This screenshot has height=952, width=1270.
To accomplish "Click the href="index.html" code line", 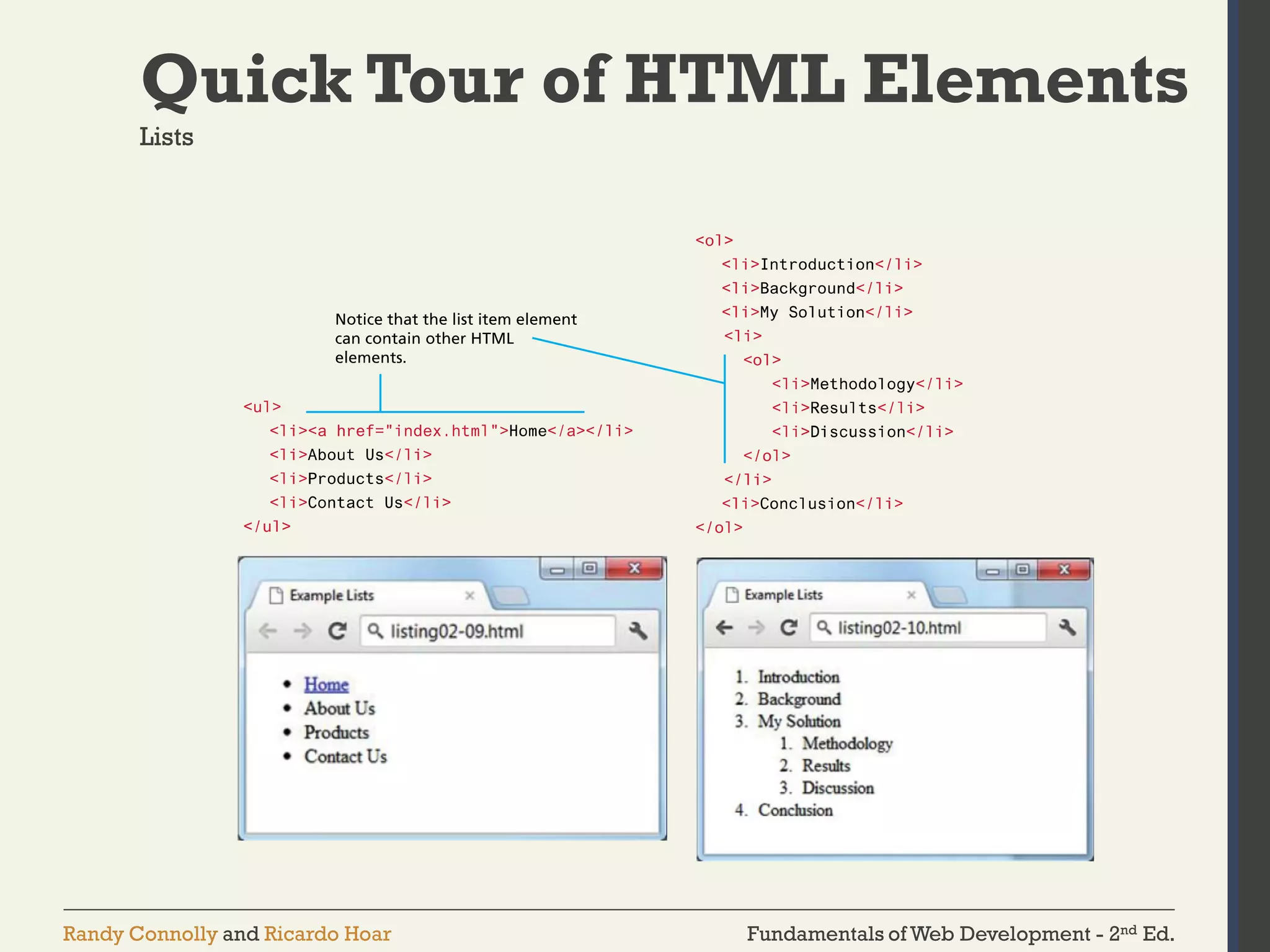I will (451, 431).
